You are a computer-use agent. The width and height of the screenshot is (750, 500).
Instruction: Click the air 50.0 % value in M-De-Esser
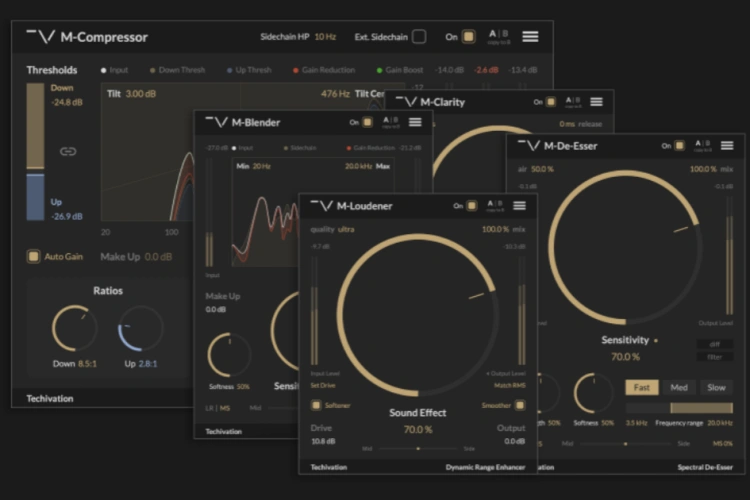(542, 169)
